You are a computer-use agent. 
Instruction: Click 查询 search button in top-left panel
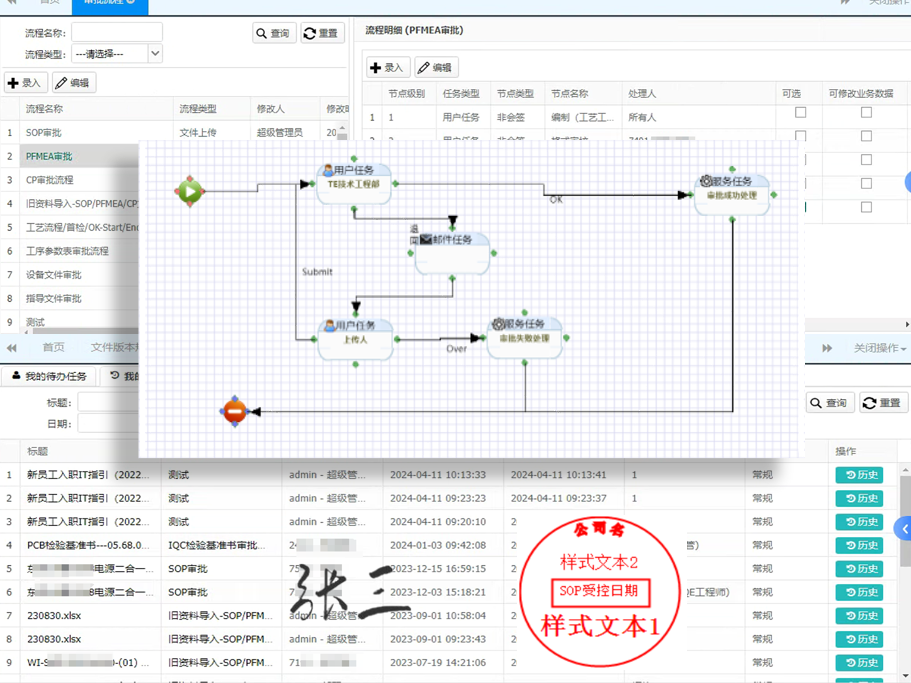(x=274, y=33)
